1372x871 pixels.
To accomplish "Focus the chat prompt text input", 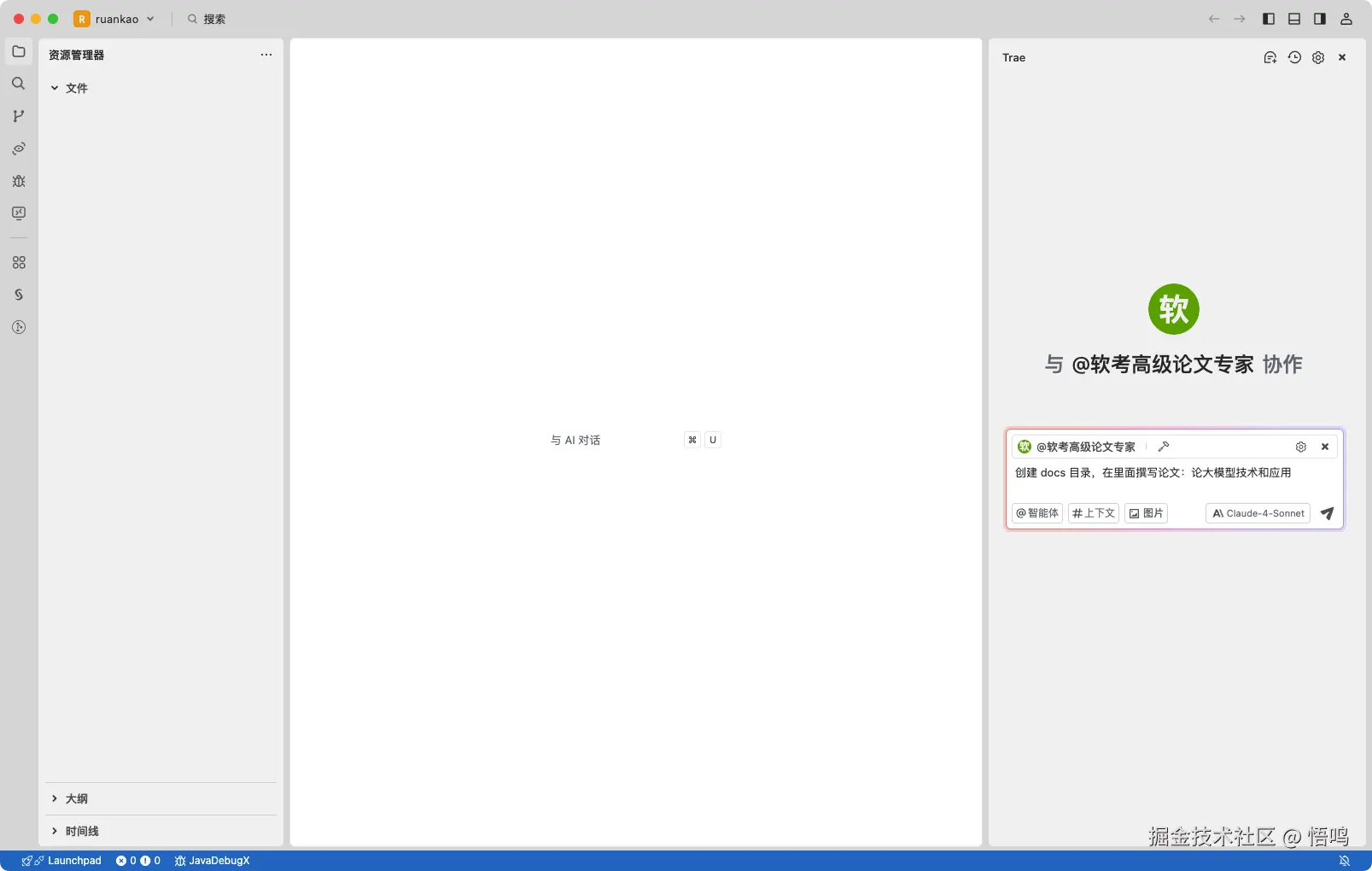I will coord(1174,472).
